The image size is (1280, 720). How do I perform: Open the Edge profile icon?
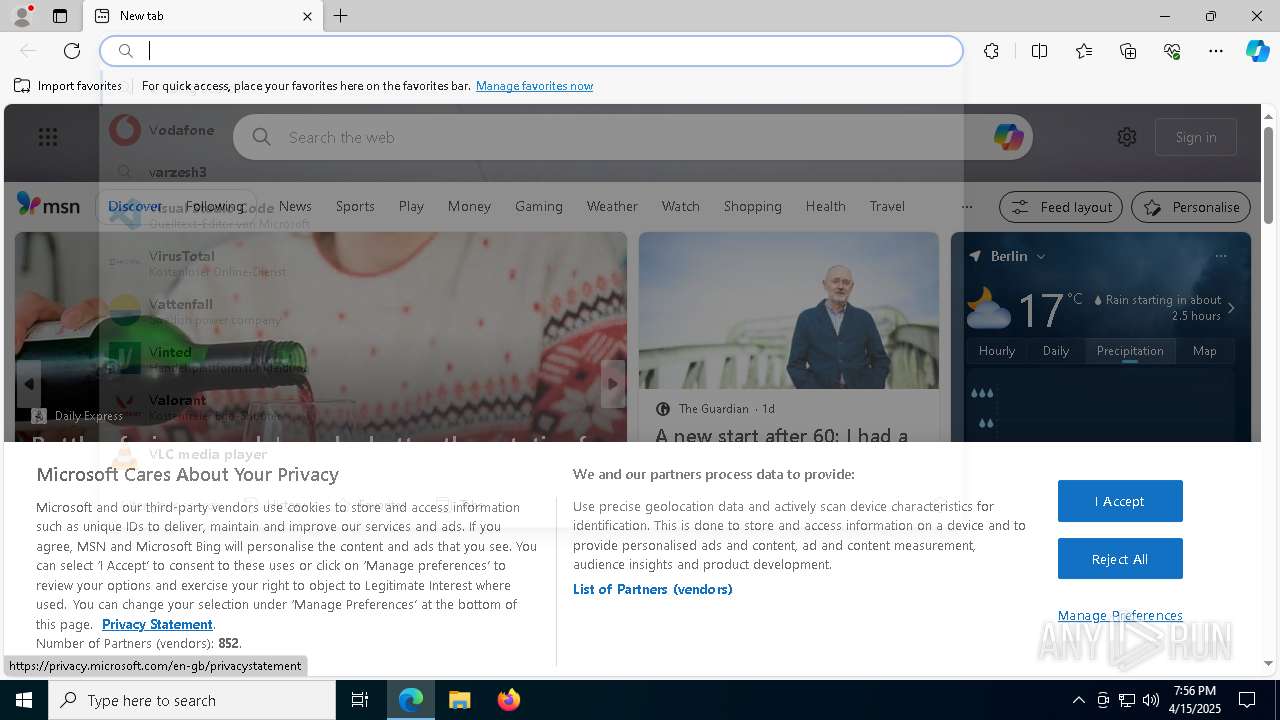click(21, 16)
